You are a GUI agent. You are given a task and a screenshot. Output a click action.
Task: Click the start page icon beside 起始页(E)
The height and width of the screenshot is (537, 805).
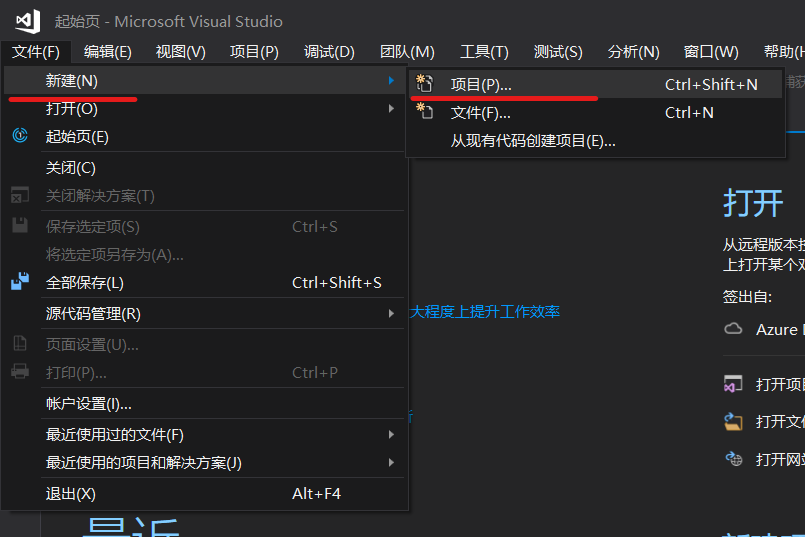(20, 136)
